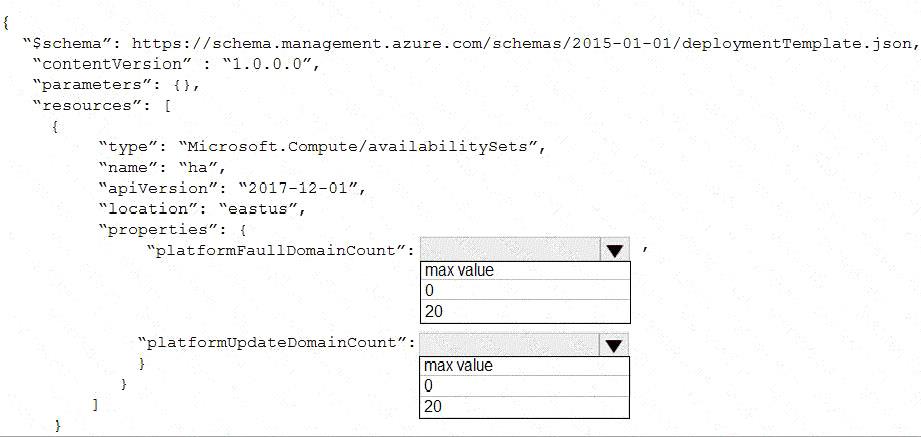Viewport: 921px width, 437px height.
Task: Open the platformUpdateDomainCount dropdown arrow
Action: pyautogui.click(x=614, y=345)
